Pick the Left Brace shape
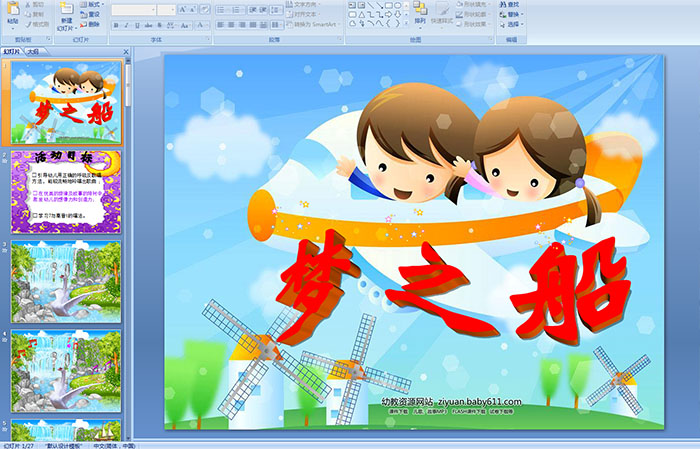Viewport: 700px width, 449px height. (x=388, y=23)
